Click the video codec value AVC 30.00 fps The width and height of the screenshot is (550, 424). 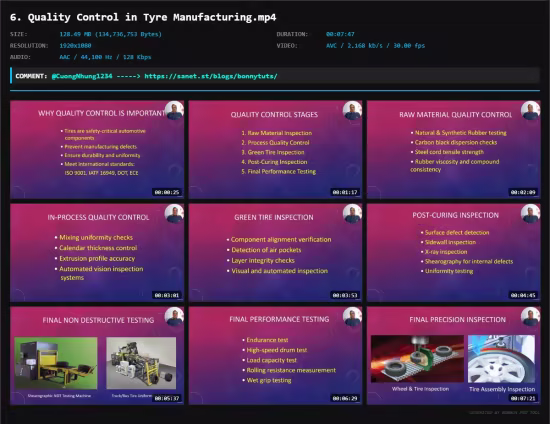tap(375, 46)
